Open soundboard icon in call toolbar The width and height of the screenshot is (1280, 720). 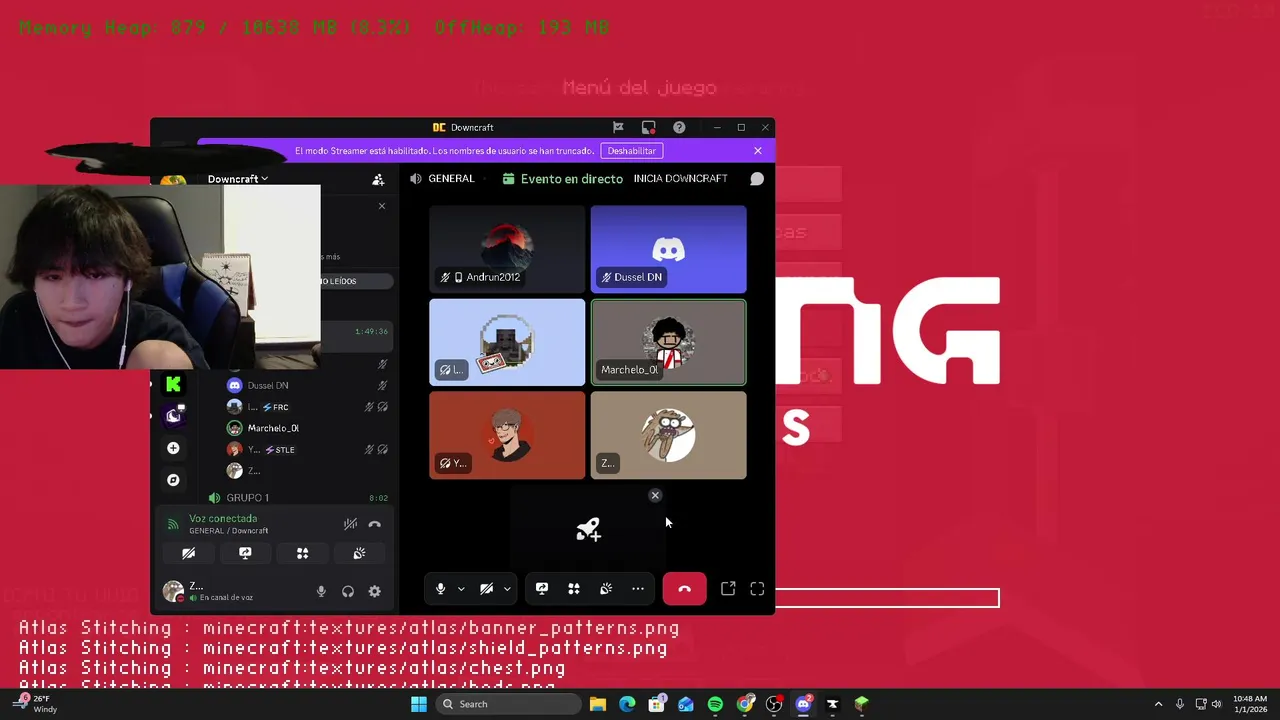tap(606, 589)
